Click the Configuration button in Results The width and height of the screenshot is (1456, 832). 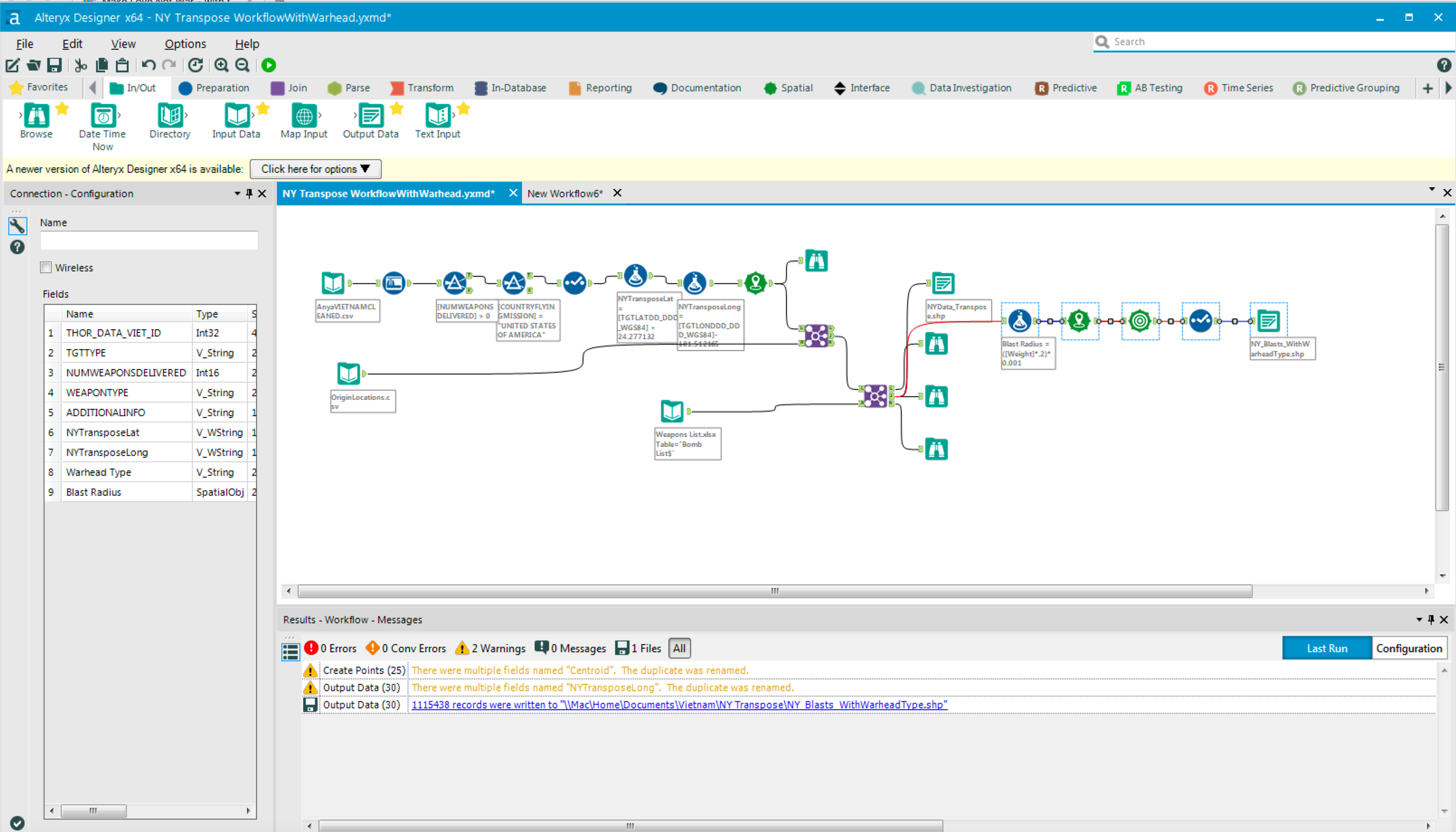[1409, 648]
